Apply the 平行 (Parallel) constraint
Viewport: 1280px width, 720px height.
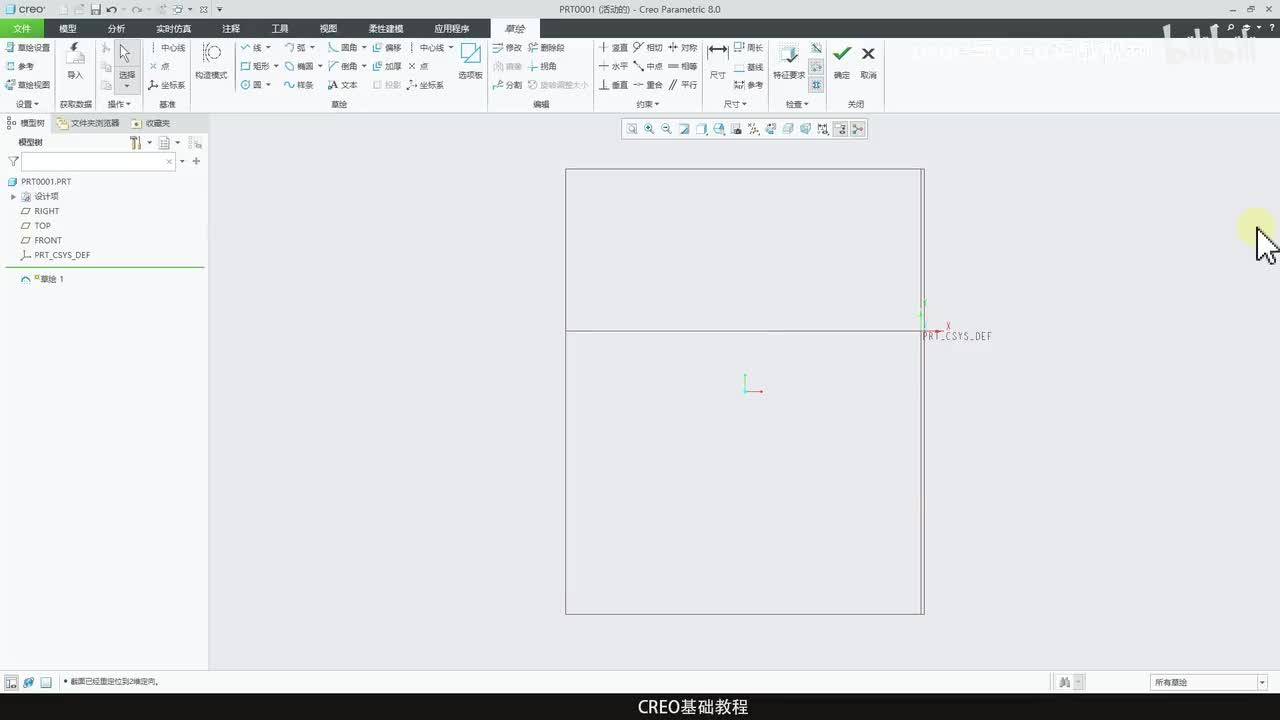coord(683,85)
